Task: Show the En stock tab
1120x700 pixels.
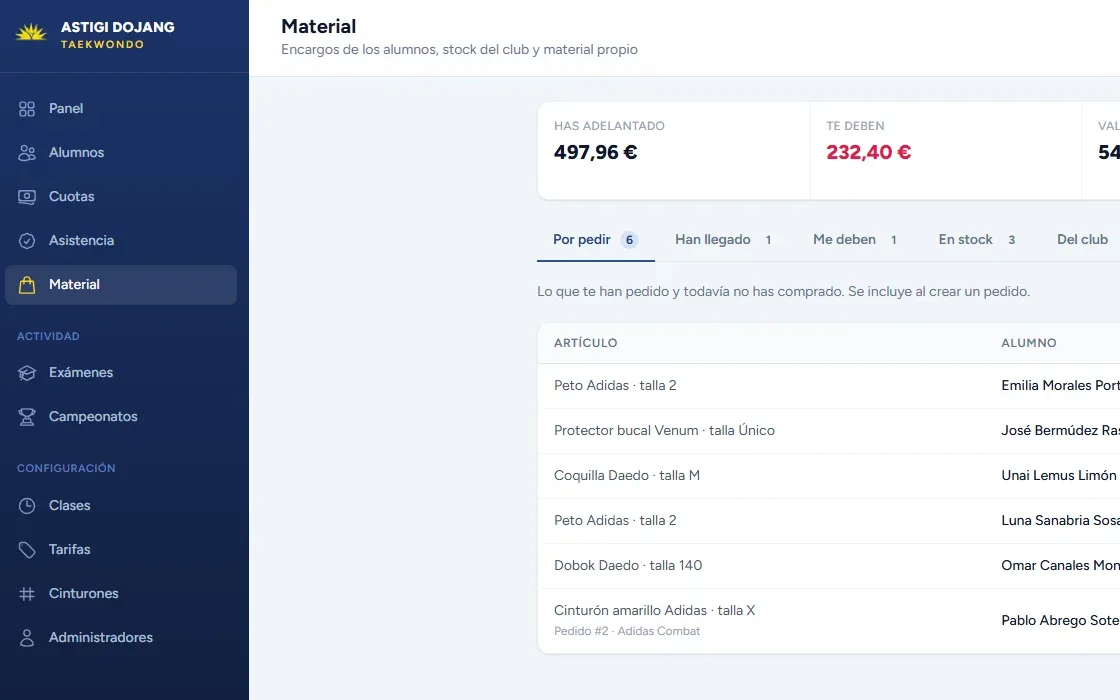Action: (x=977, y=240)
